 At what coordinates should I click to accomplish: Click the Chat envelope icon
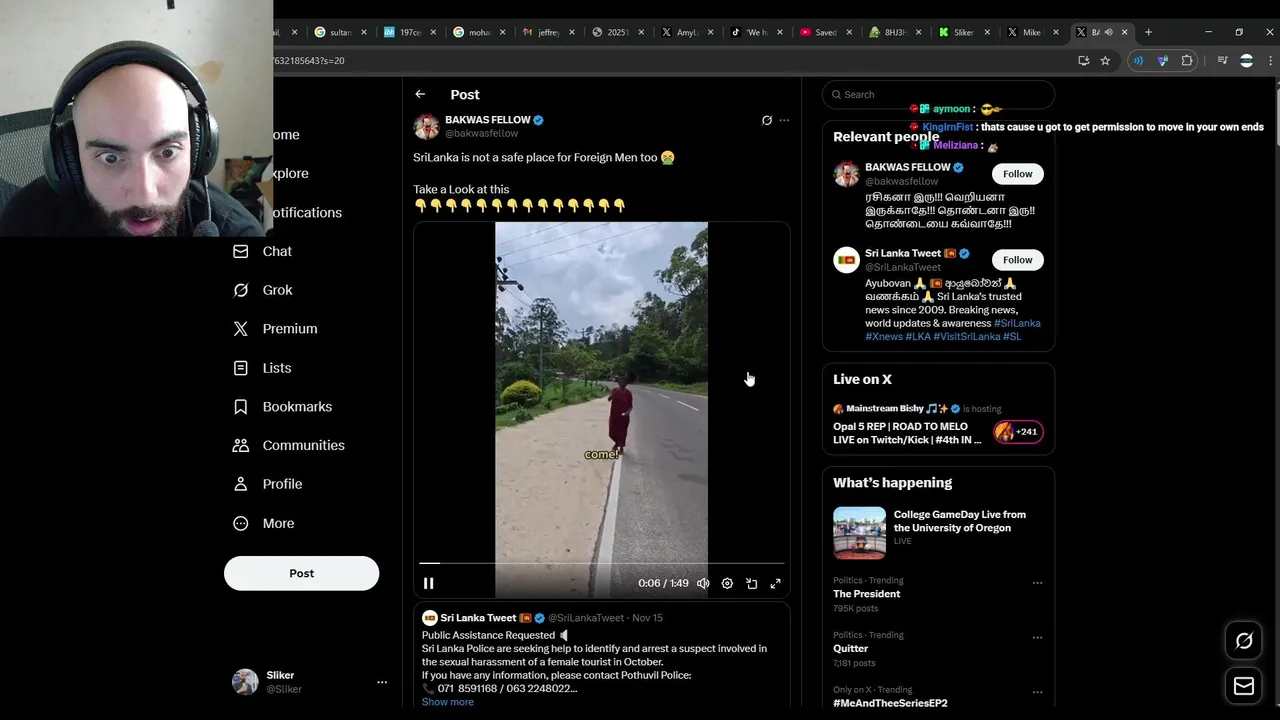coord(240,251)
